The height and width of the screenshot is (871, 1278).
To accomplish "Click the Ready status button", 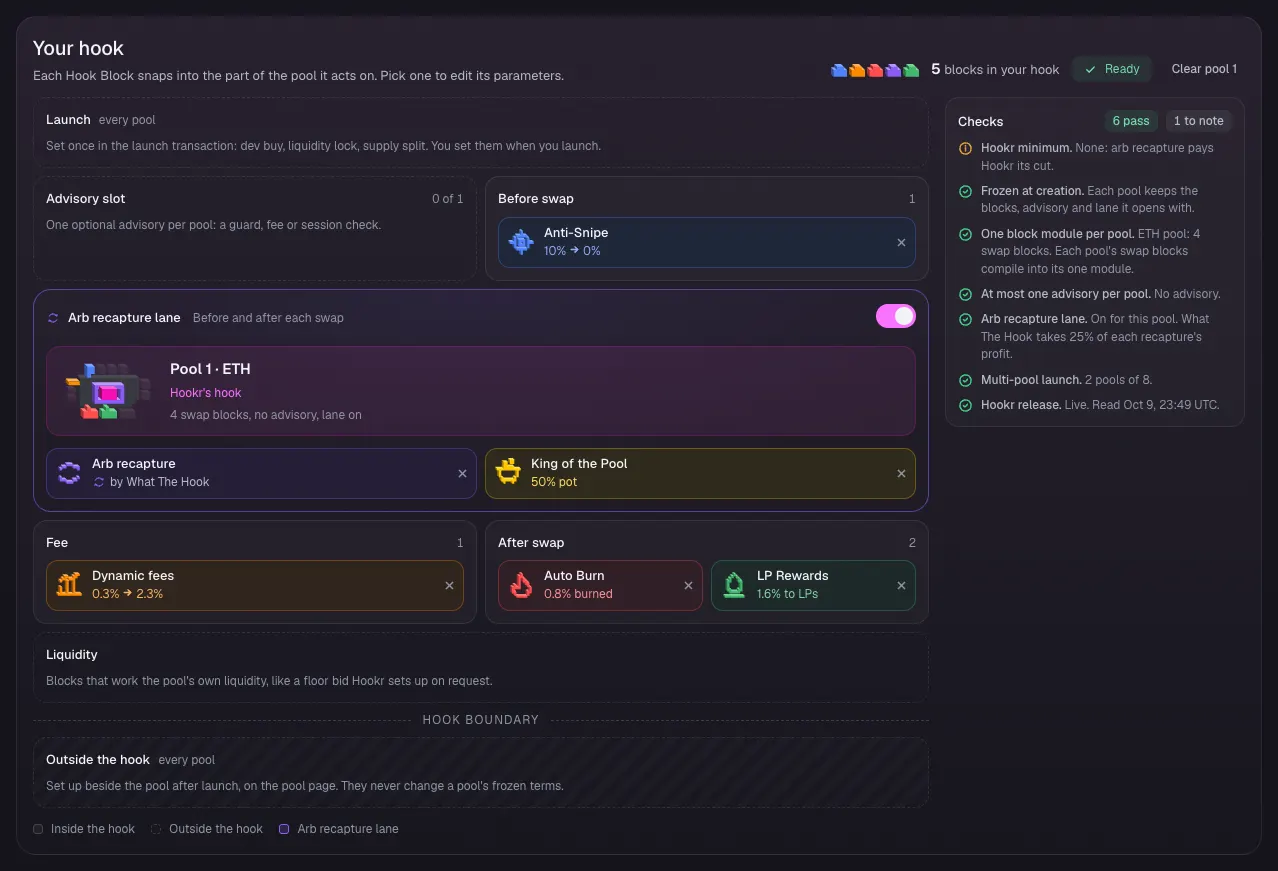I will coord(1112,69).
